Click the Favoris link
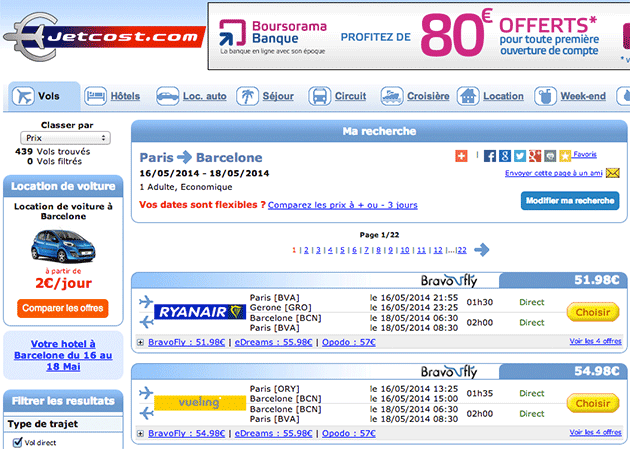This screenshot has height=449, width=630. (585, 154)
